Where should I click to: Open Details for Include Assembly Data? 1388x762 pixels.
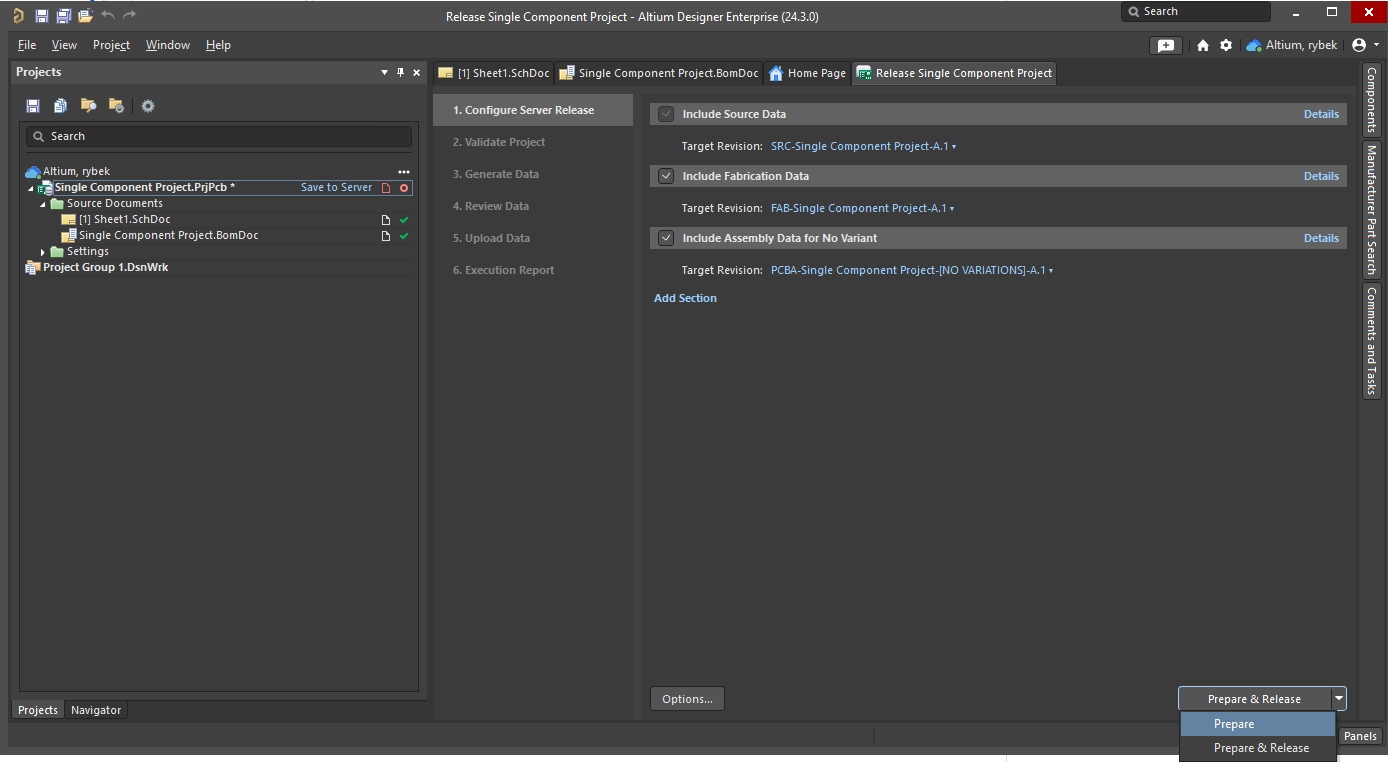(x=1321, y=238)
